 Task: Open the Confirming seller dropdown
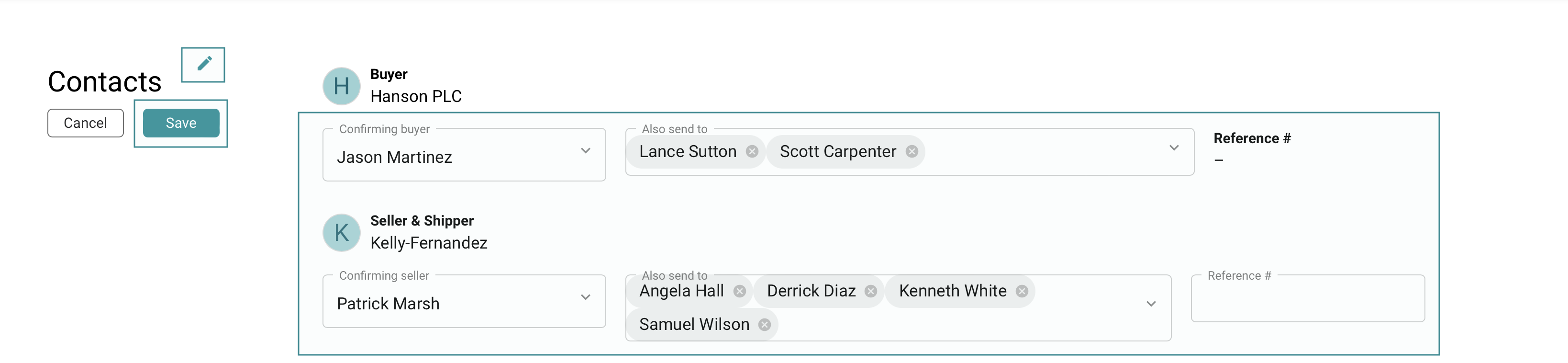tap(585, 298)
